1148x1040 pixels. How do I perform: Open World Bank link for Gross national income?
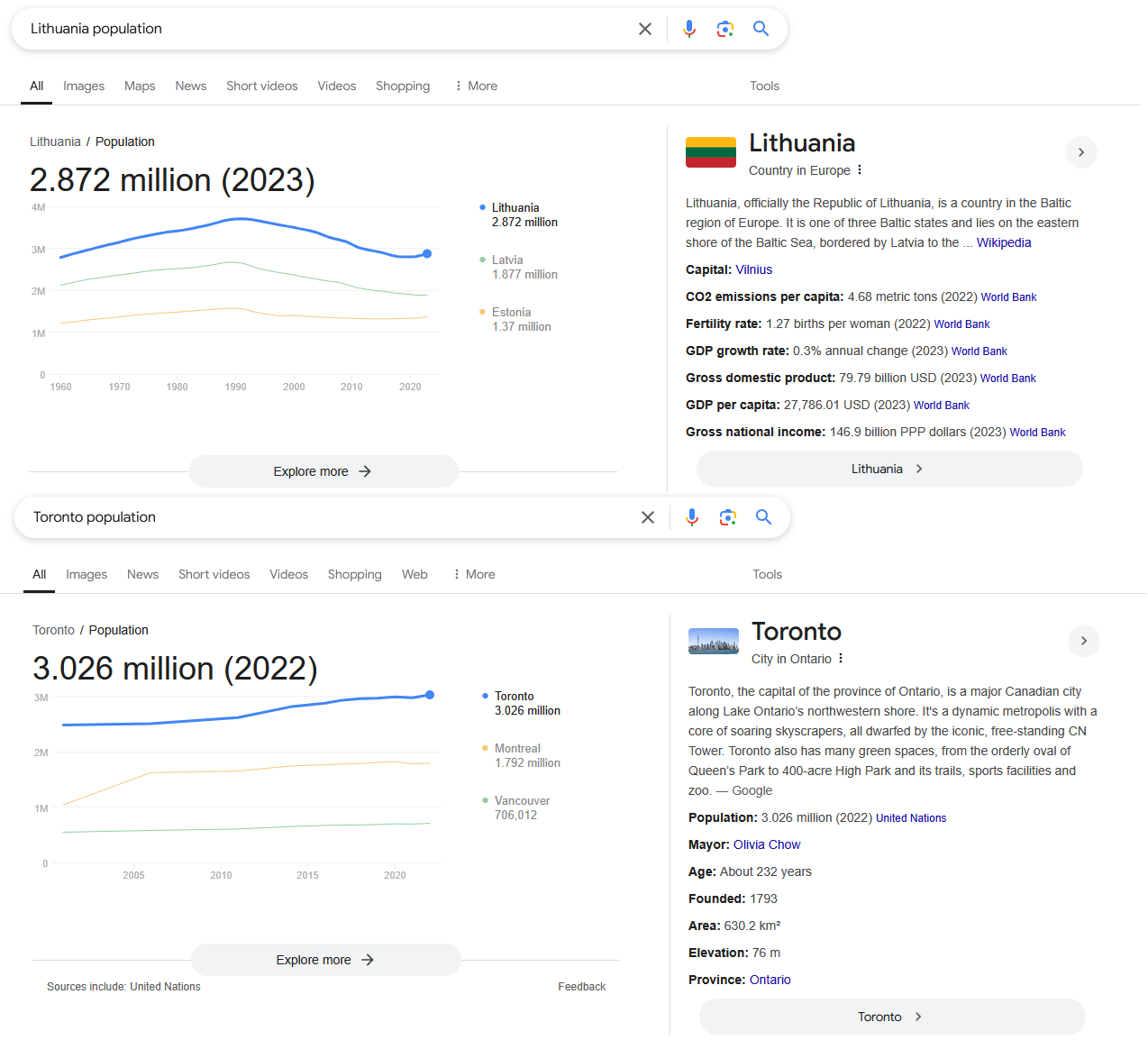tap(1038, 433)
